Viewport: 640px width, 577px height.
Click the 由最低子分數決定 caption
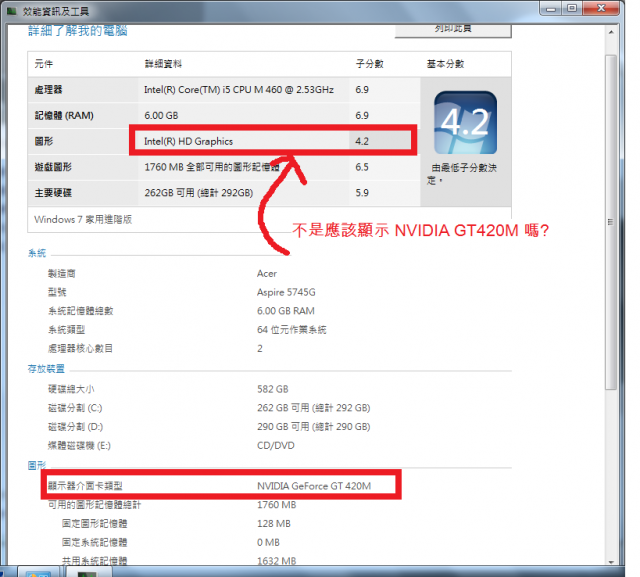462,174
